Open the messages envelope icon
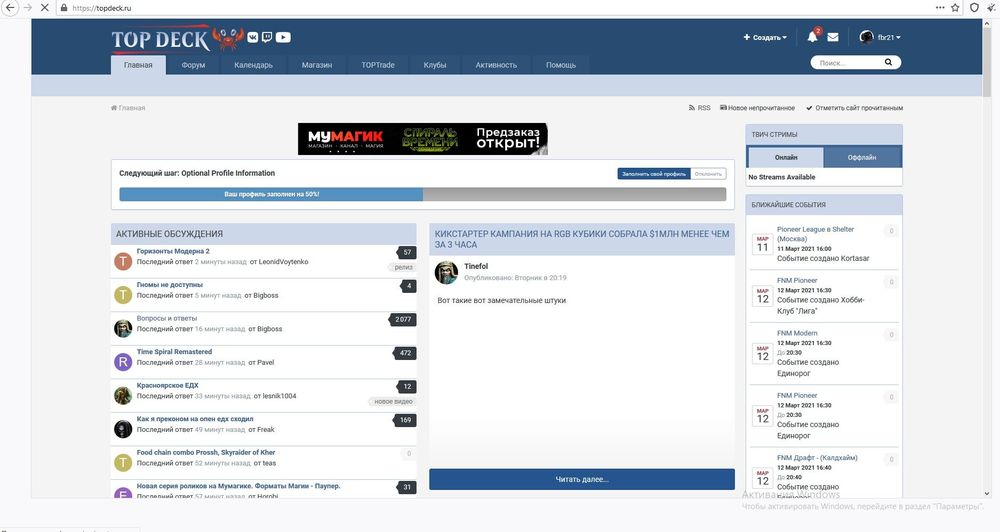This screenshot has height=532, width=1000. tap(833, 37)
